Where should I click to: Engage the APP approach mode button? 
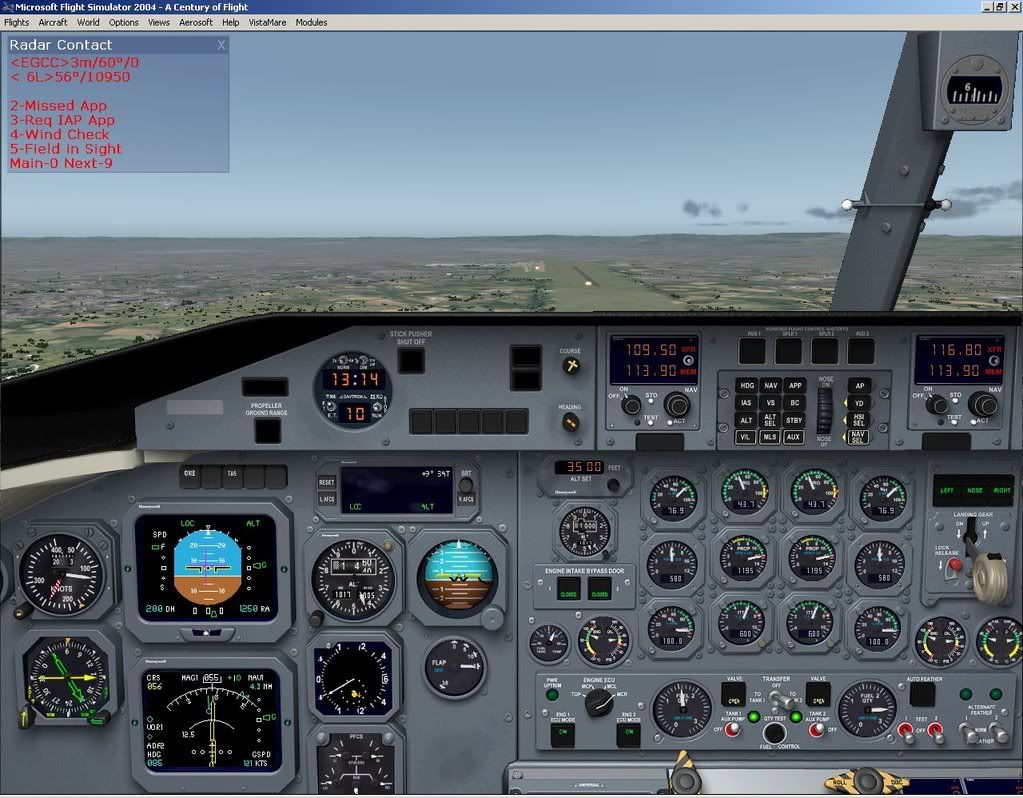click(x=795, y=386)
